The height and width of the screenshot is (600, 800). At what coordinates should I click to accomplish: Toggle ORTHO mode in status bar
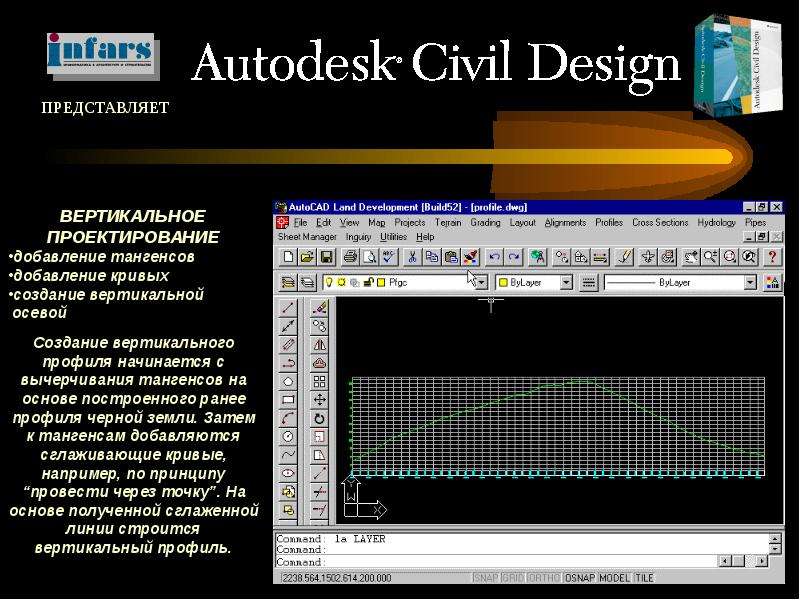click(544, 578)
